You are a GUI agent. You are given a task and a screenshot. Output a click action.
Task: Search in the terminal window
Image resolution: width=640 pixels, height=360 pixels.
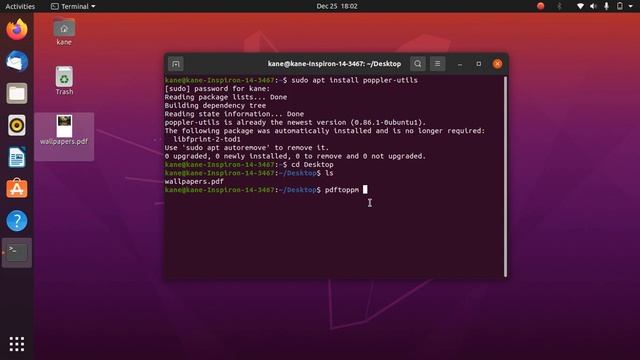tap(418, 64)
